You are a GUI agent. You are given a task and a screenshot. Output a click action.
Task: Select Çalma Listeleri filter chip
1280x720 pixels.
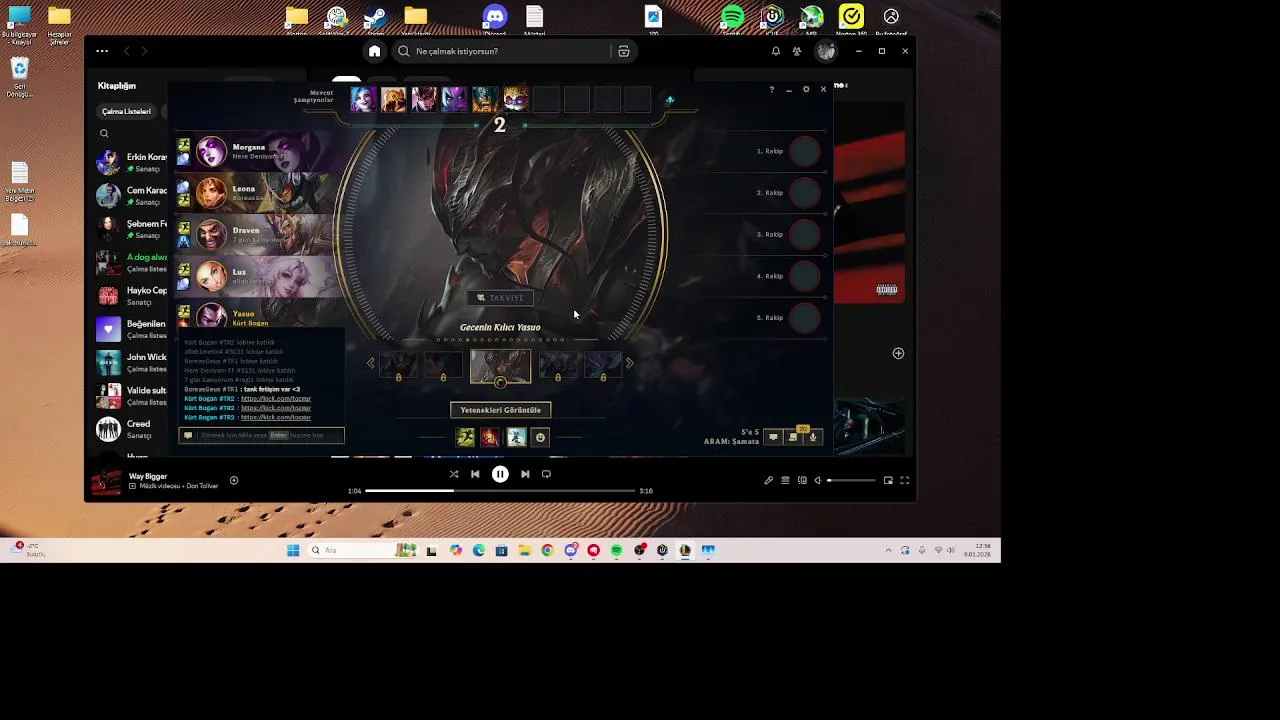pos(126,112)
